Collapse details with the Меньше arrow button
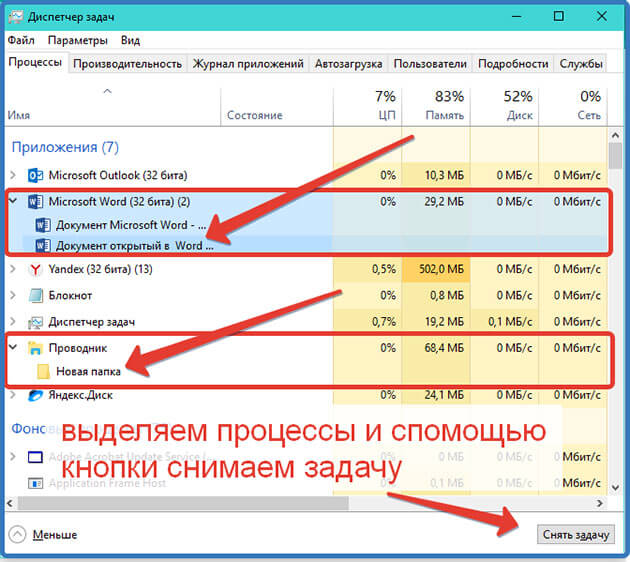 (x=17, y=534)
